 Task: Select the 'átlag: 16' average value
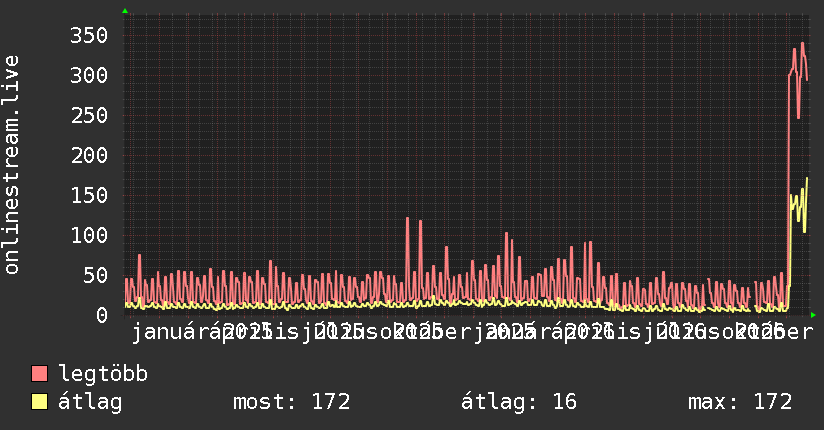[519, 402]
